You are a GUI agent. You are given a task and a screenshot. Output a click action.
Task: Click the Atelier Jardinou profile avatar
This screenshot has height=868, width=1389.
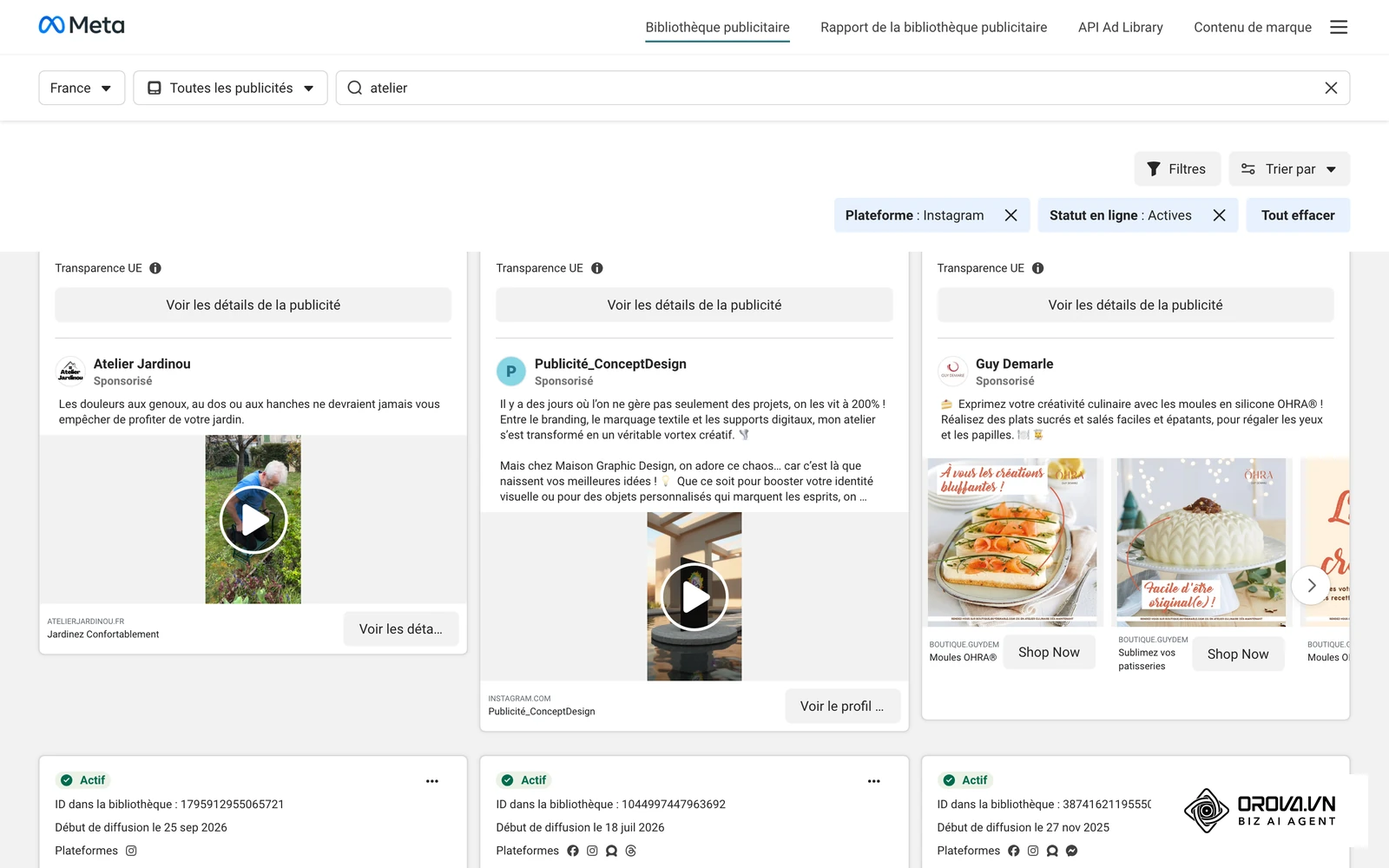click(70, 372)
